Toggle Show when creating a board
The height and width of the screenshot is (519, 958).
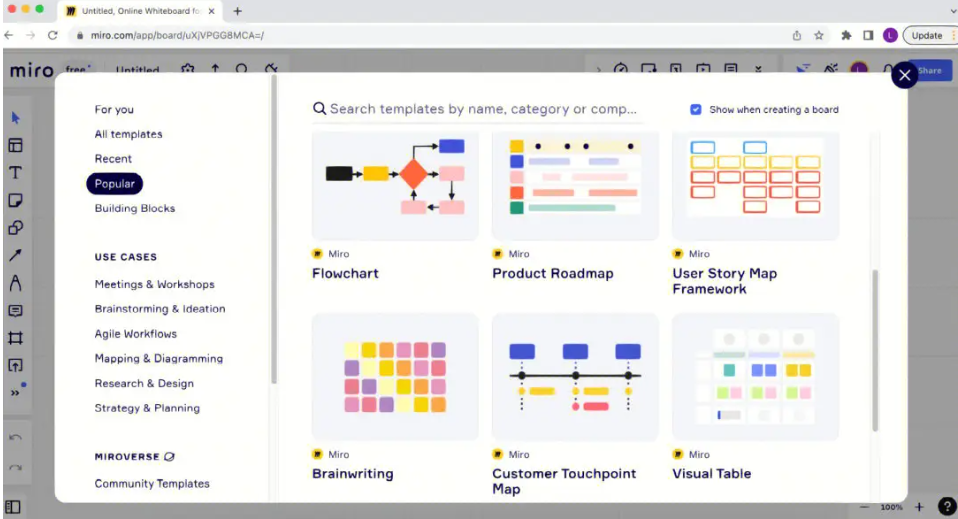coord(696,109)
